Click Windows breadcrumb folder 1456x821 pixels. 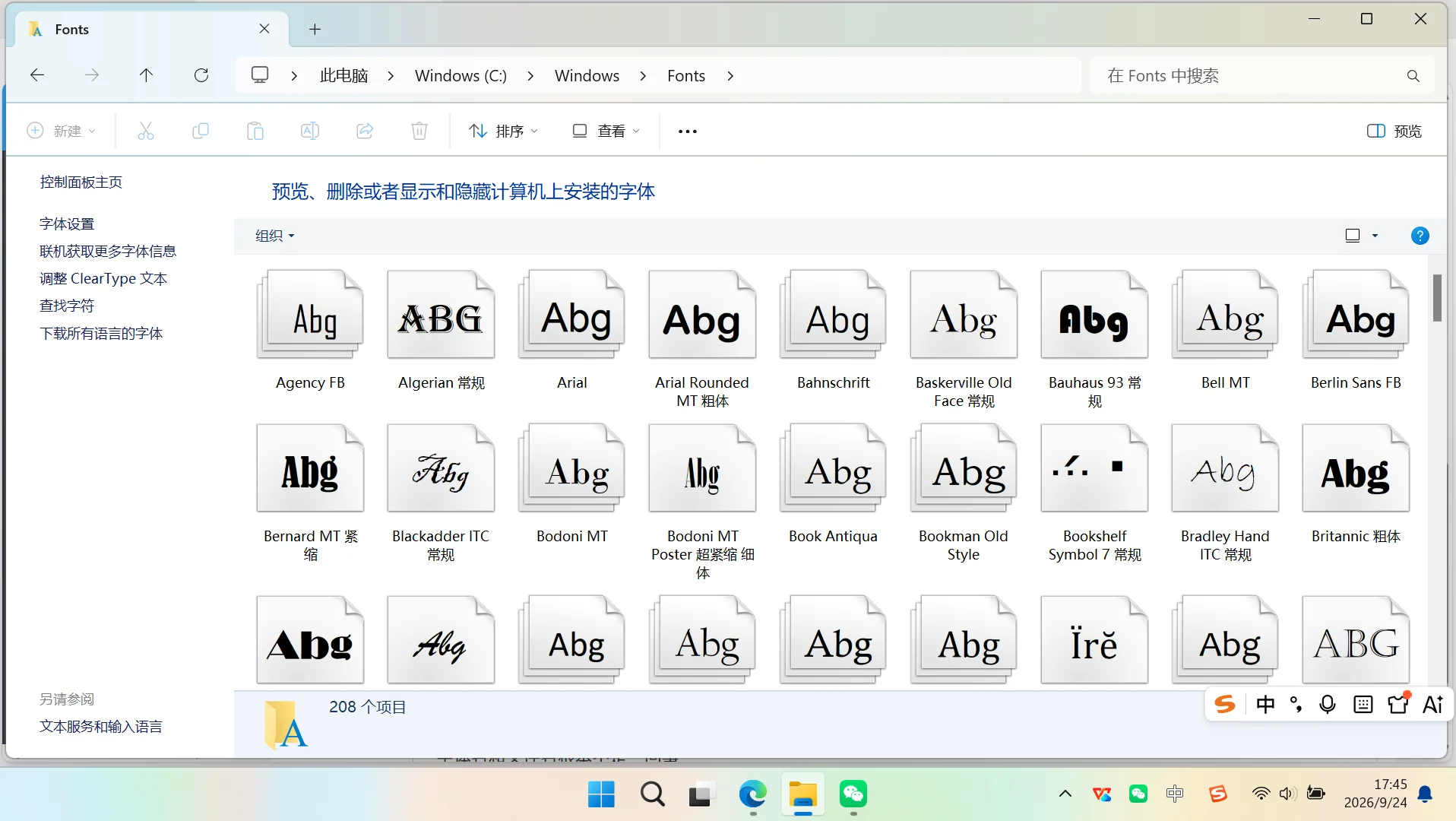tap(587, 75)
